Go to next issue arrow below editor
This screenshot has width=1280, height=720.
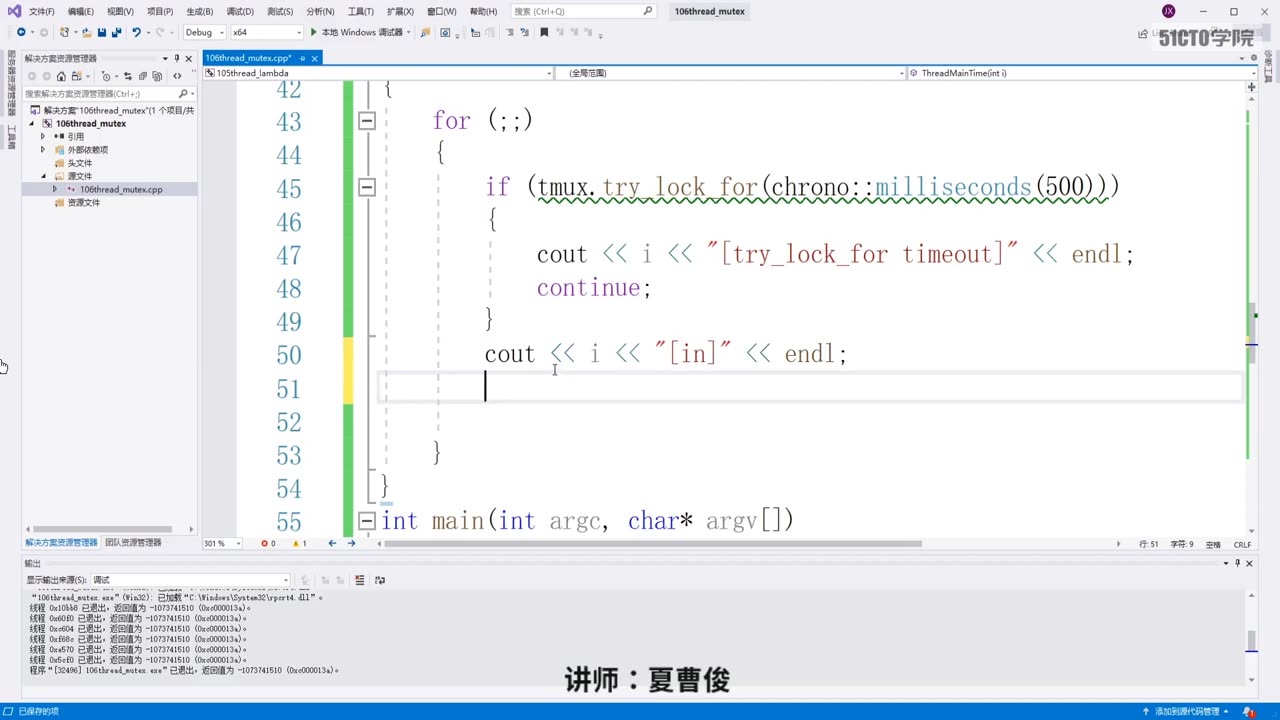pos(351,544)
